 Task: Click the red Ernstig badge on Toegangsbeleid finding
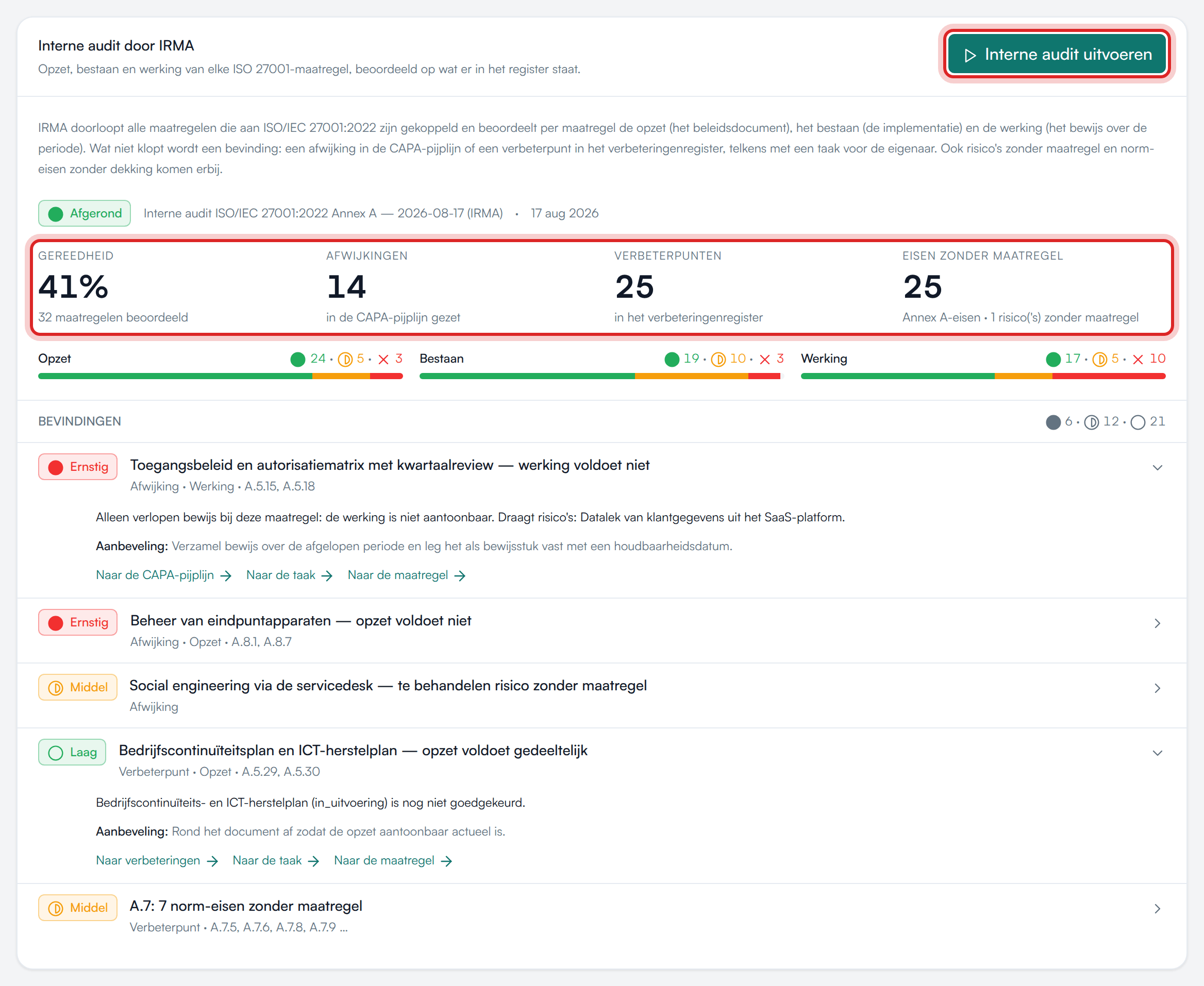(x=78, y=467)
